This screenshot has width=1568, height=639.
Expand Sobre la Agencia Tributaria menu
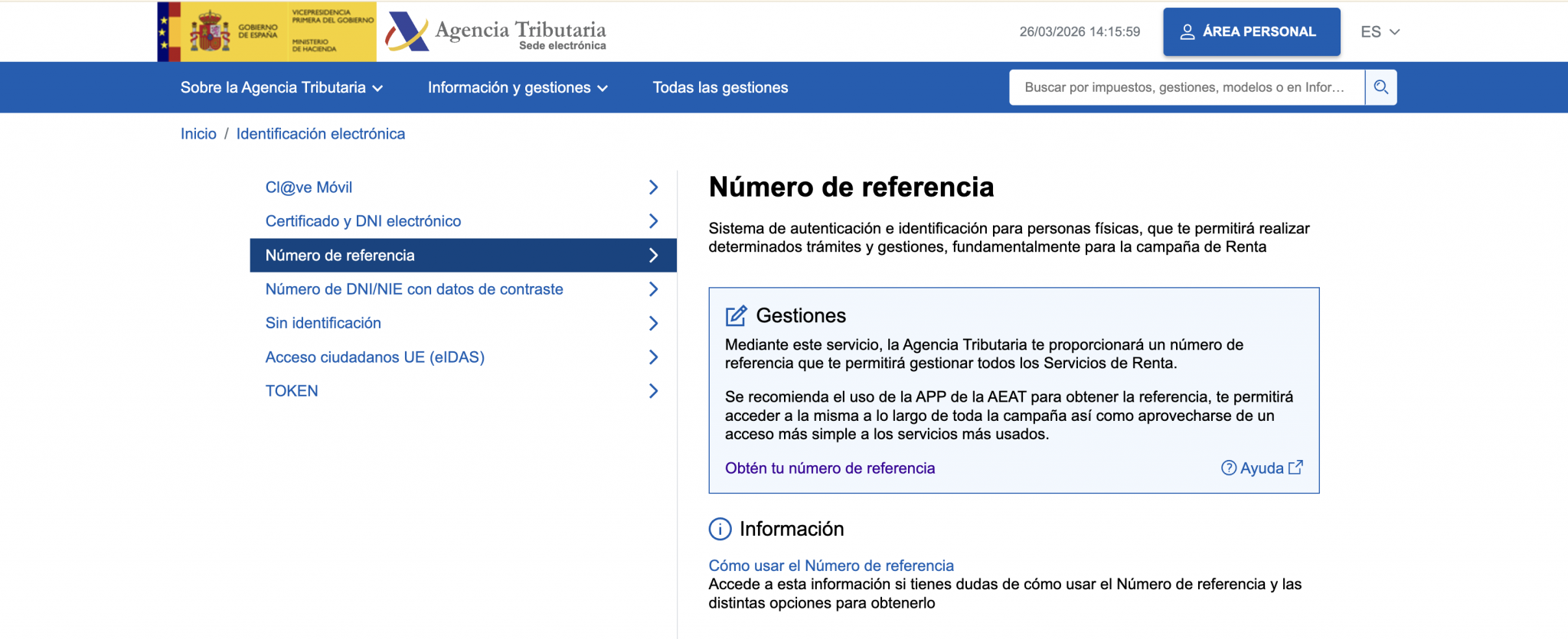[281, 87]
